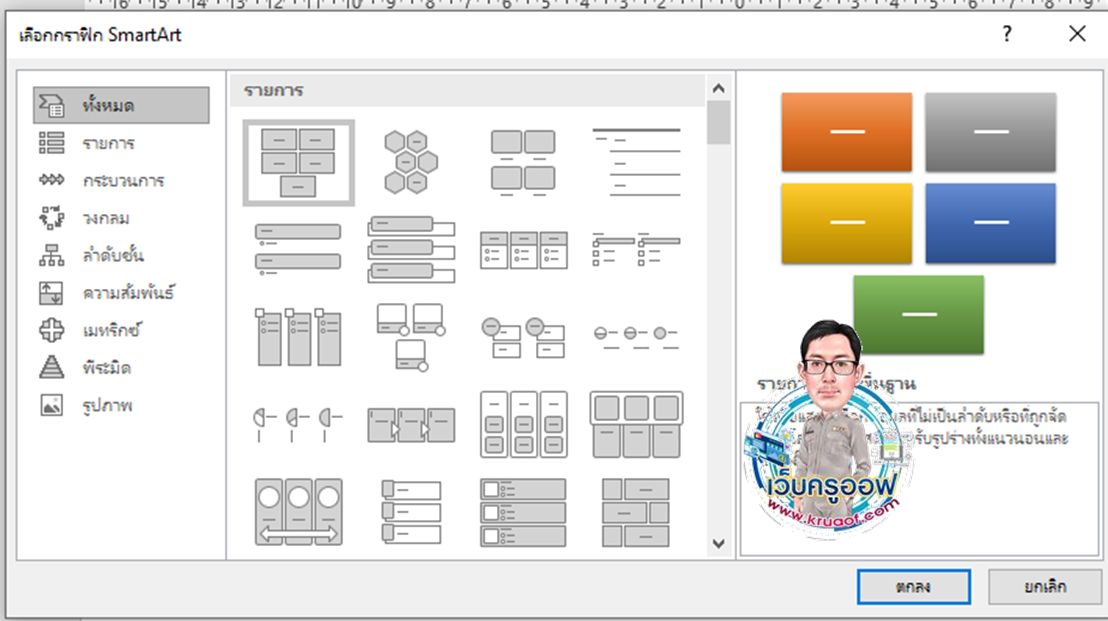The height and width of the screenshot is (621, 1108).
Task: Select the Basic Block List layout thumbnail
Action: 298,162
